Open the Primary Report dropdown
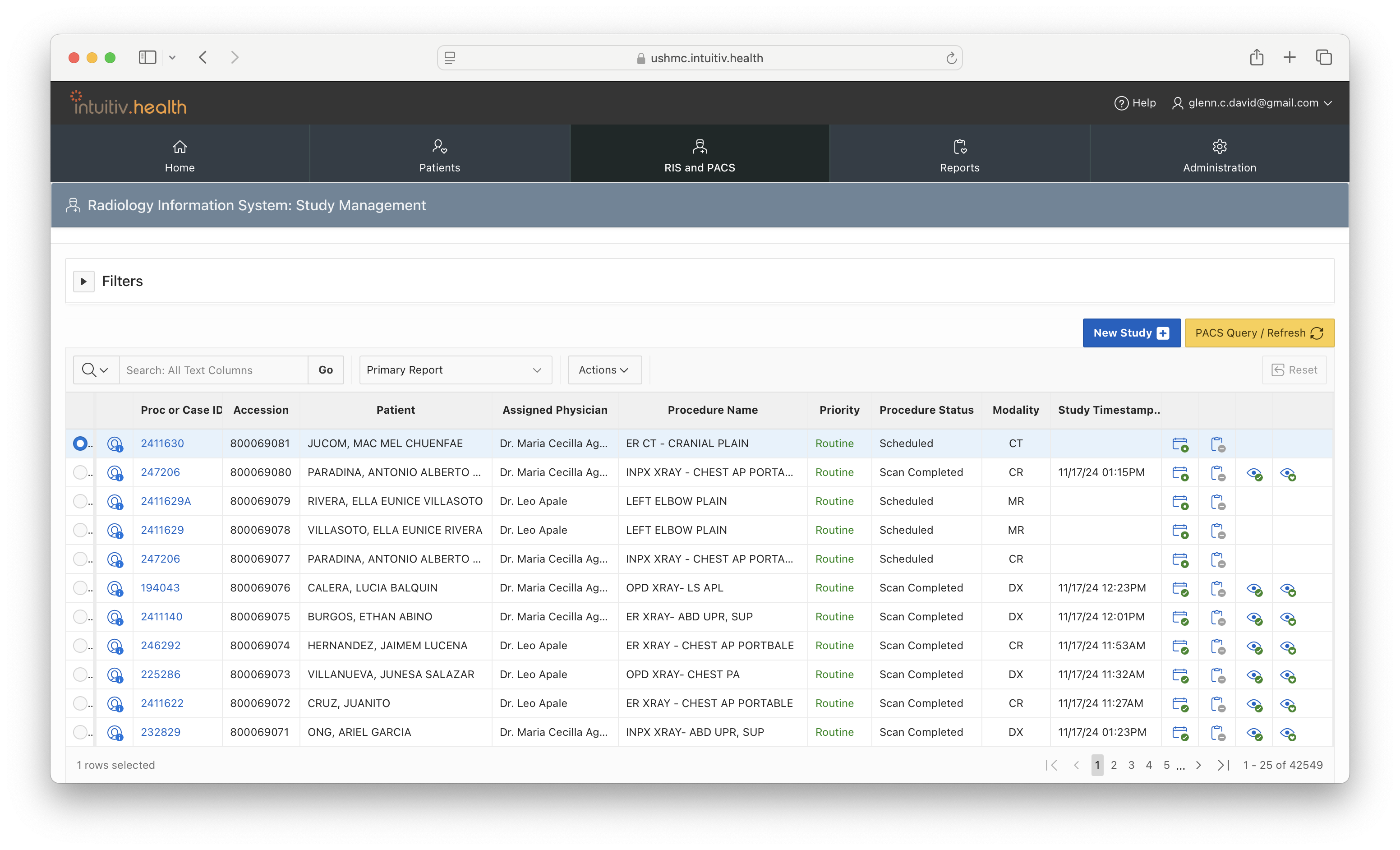This screenshot has height=850, width=1400. click(x=455, y=370)
